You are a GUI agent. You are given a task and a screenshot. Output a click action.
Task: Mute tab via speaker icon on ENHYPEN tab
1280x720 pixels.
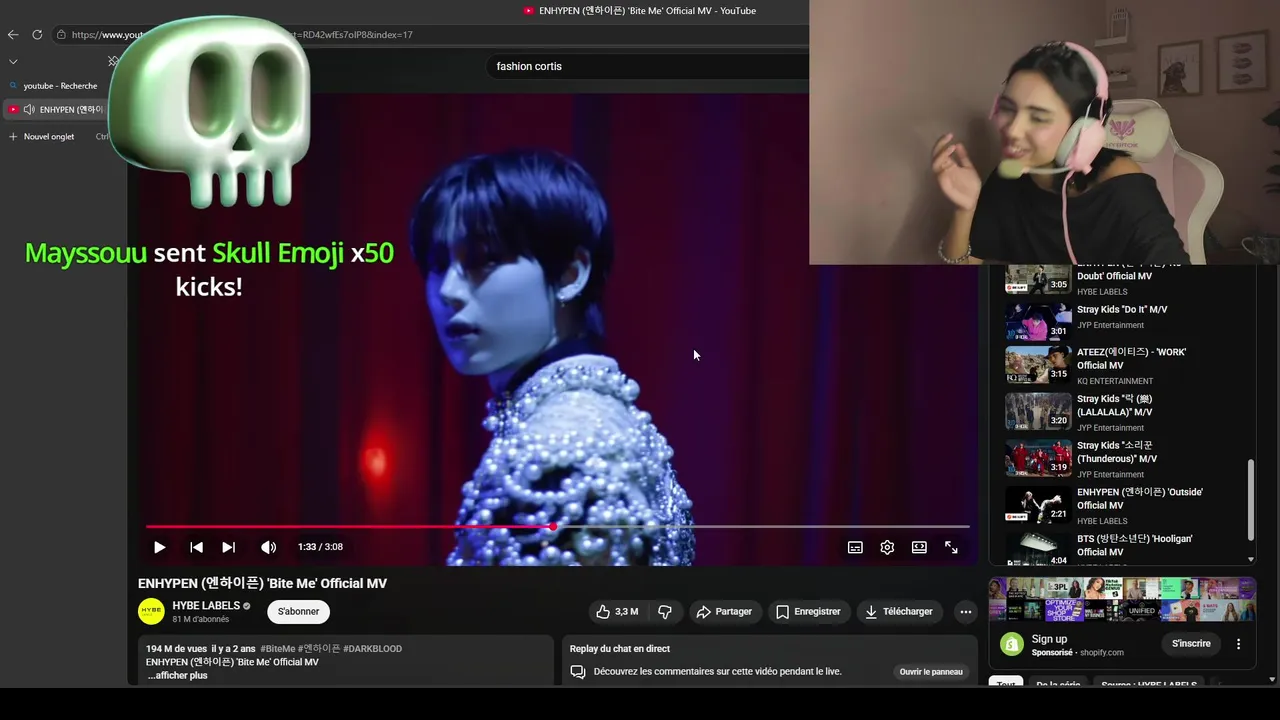click(x=29, y=109)
